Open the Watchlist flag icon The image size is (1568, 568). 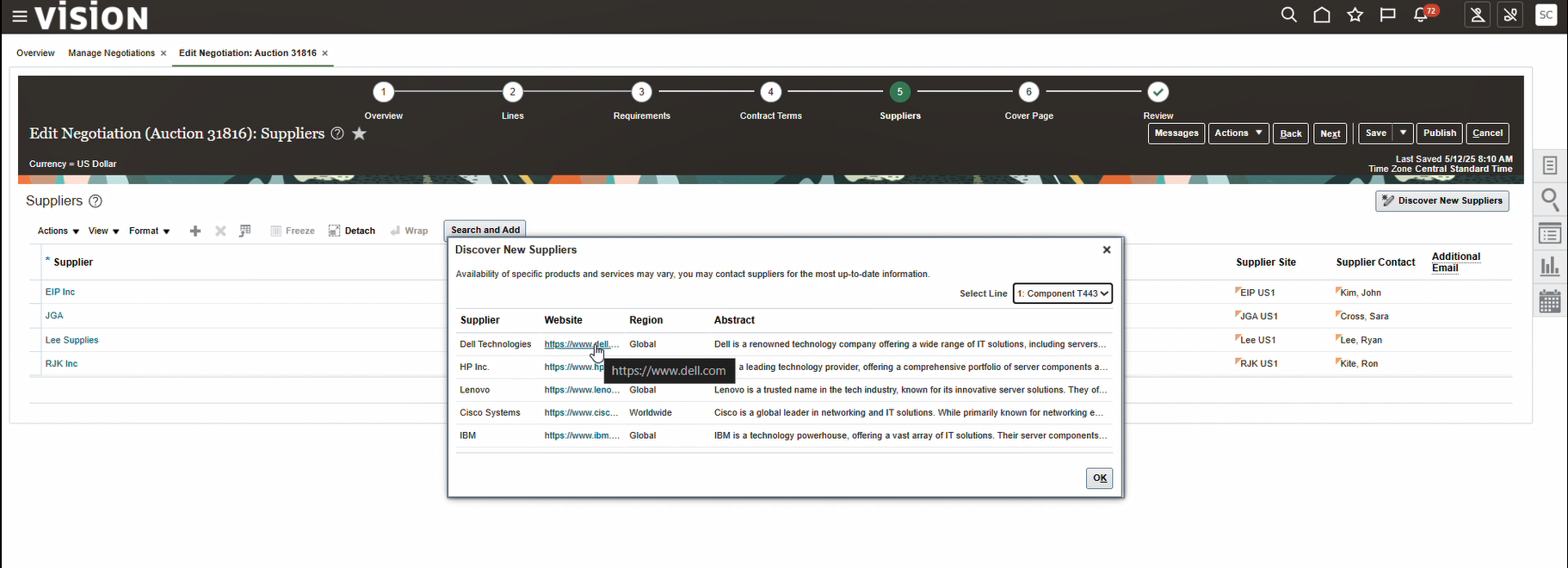pyautogui.click(x=1388, y=15)
